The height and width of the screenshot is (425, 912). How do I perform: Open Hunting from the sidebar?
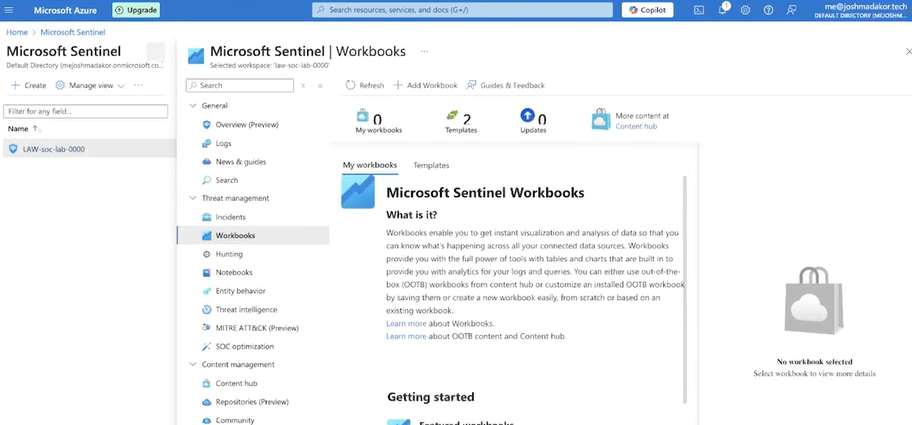[229, 254]
